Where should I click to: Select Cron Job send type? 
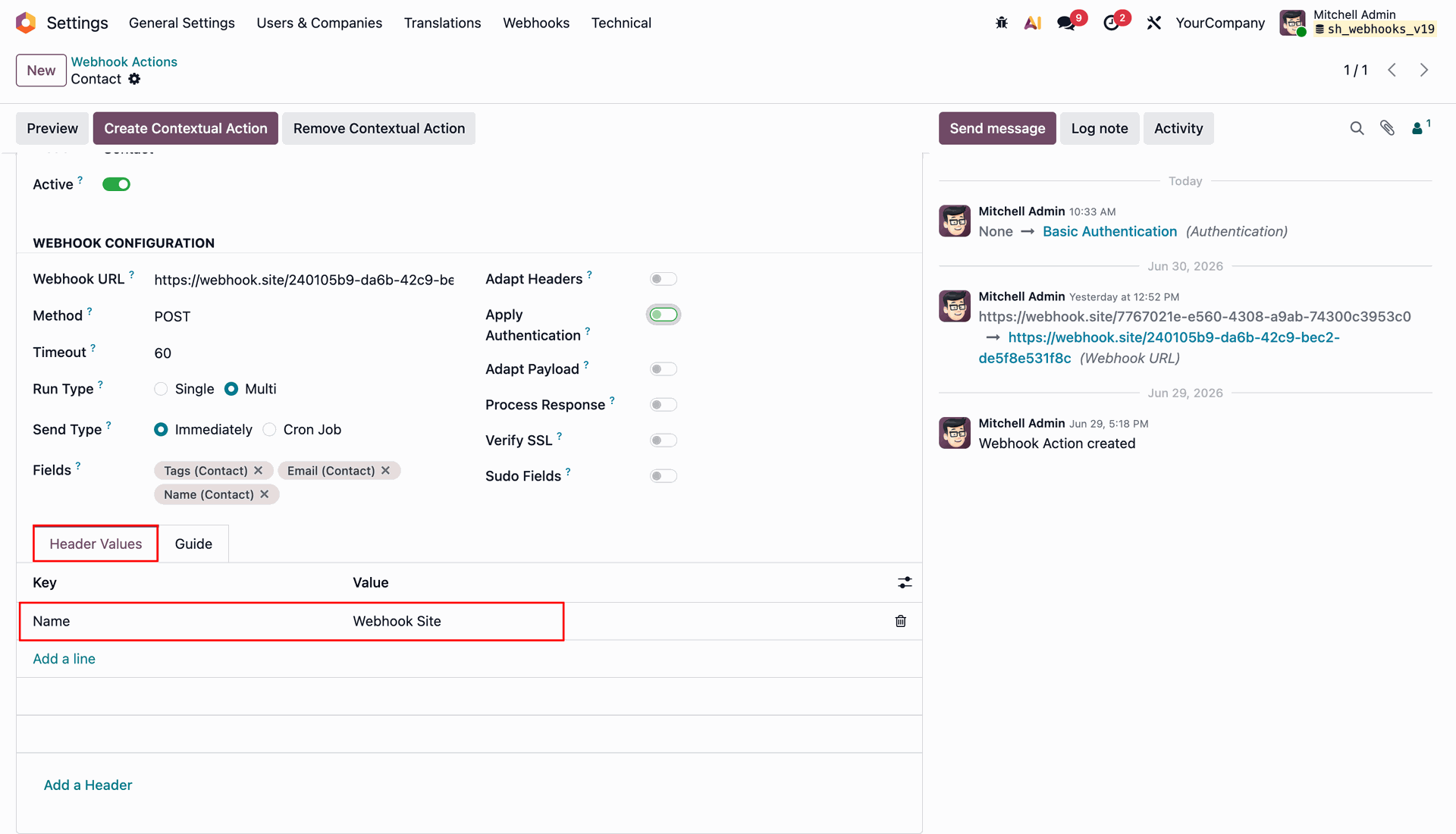tap(269, 430)
